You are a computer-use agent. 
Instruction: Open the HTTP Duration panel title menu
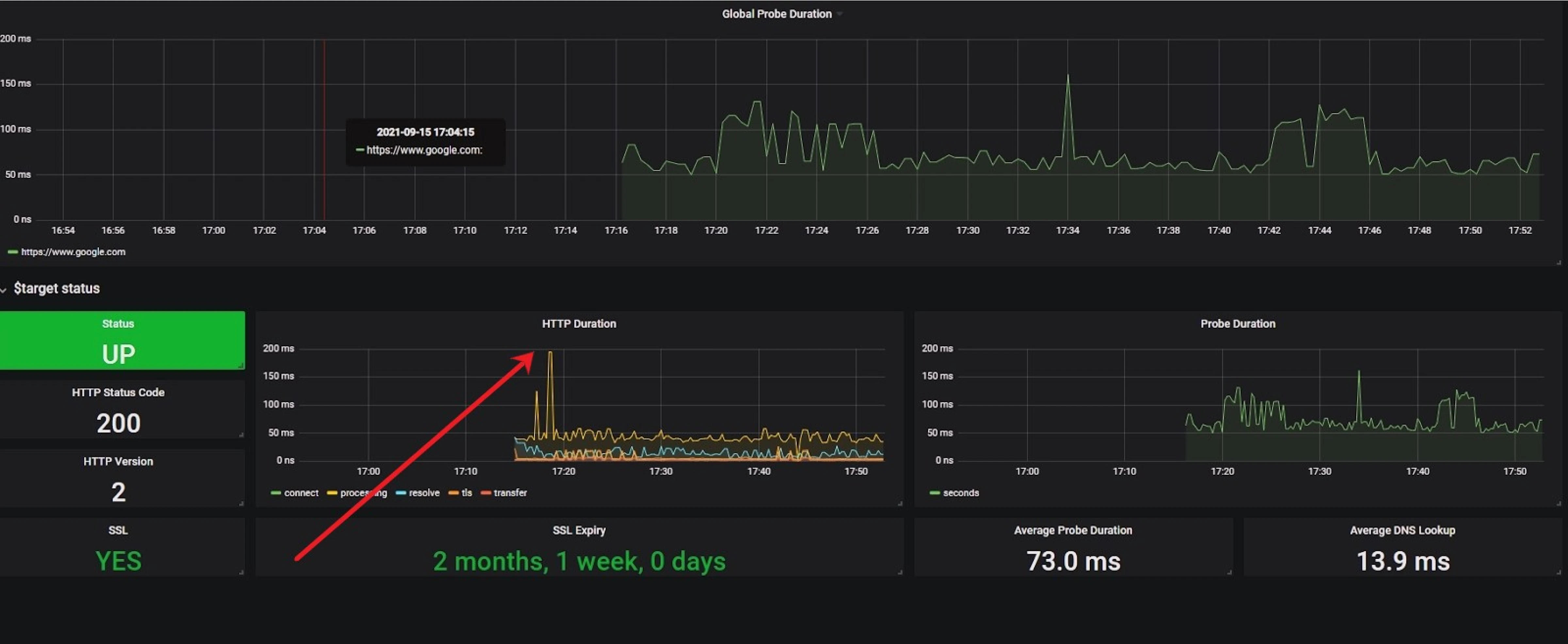tap(579, 324)
